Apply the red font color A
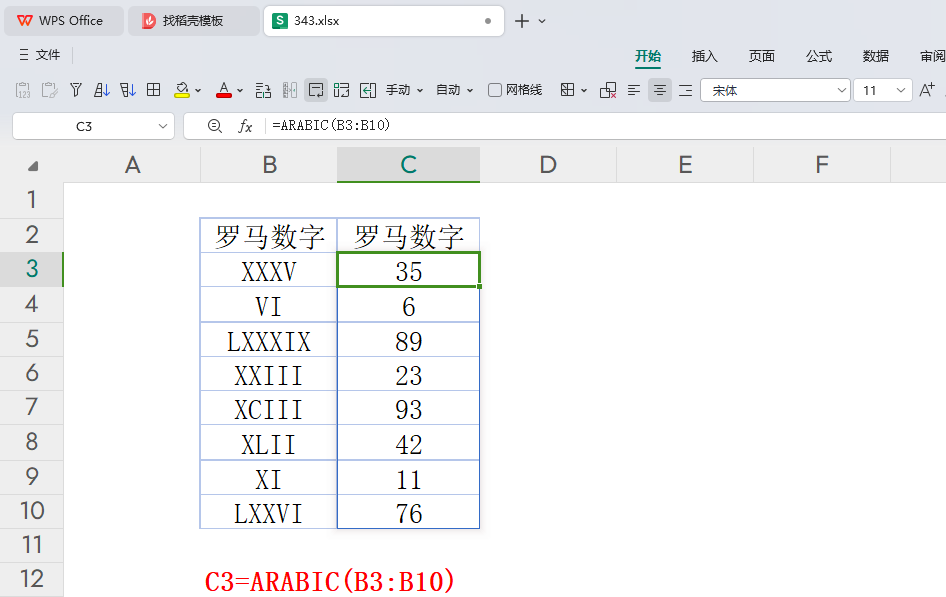Viewport: 946px width, 597px height. point(224,90)
